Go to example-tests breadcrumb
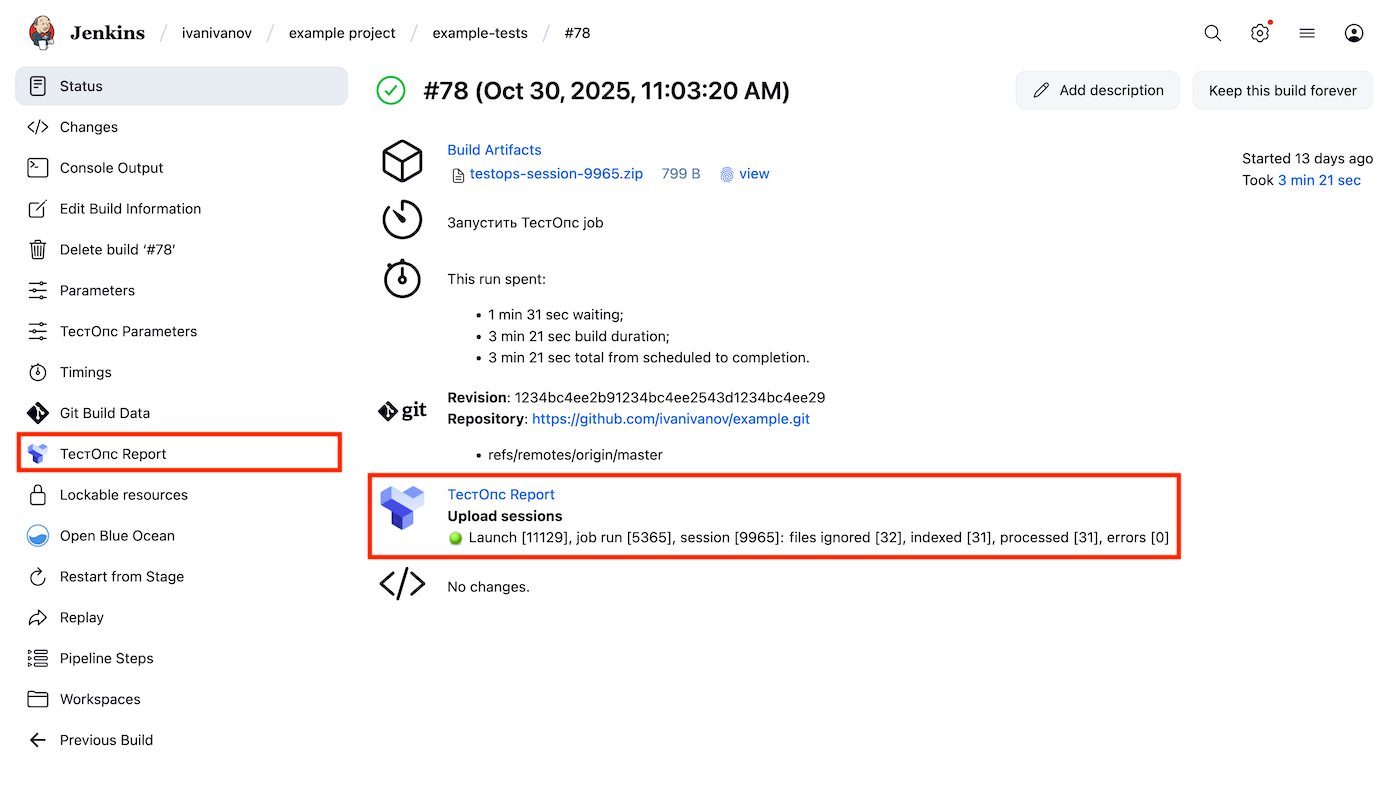Viewport: 1400px width, 788px height. pos(480,33)
